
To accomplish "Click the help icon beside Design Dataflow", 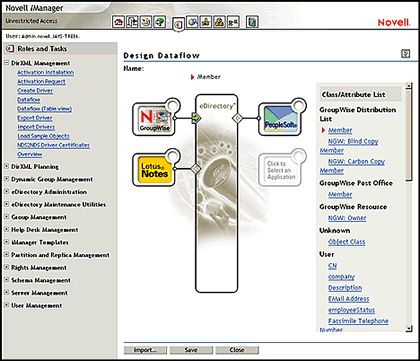I will click(x=405, y=54).
